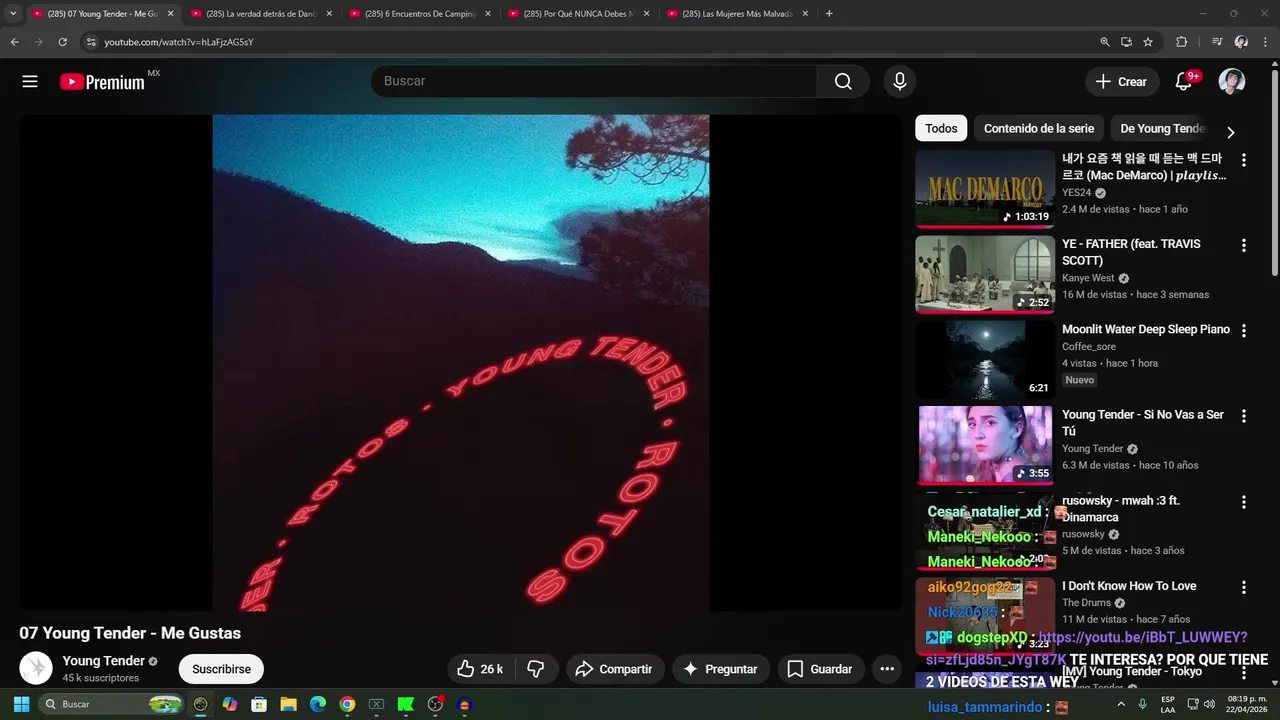Click the Guardar button
The width and height of the screenshot is (1280, 720).
click(x=820, y=669)
